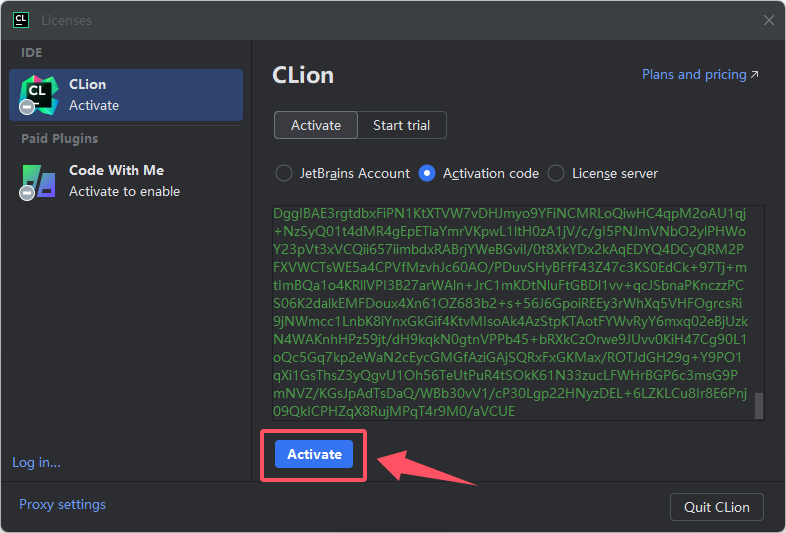Switch to the Activate tab

click(316, 125)
